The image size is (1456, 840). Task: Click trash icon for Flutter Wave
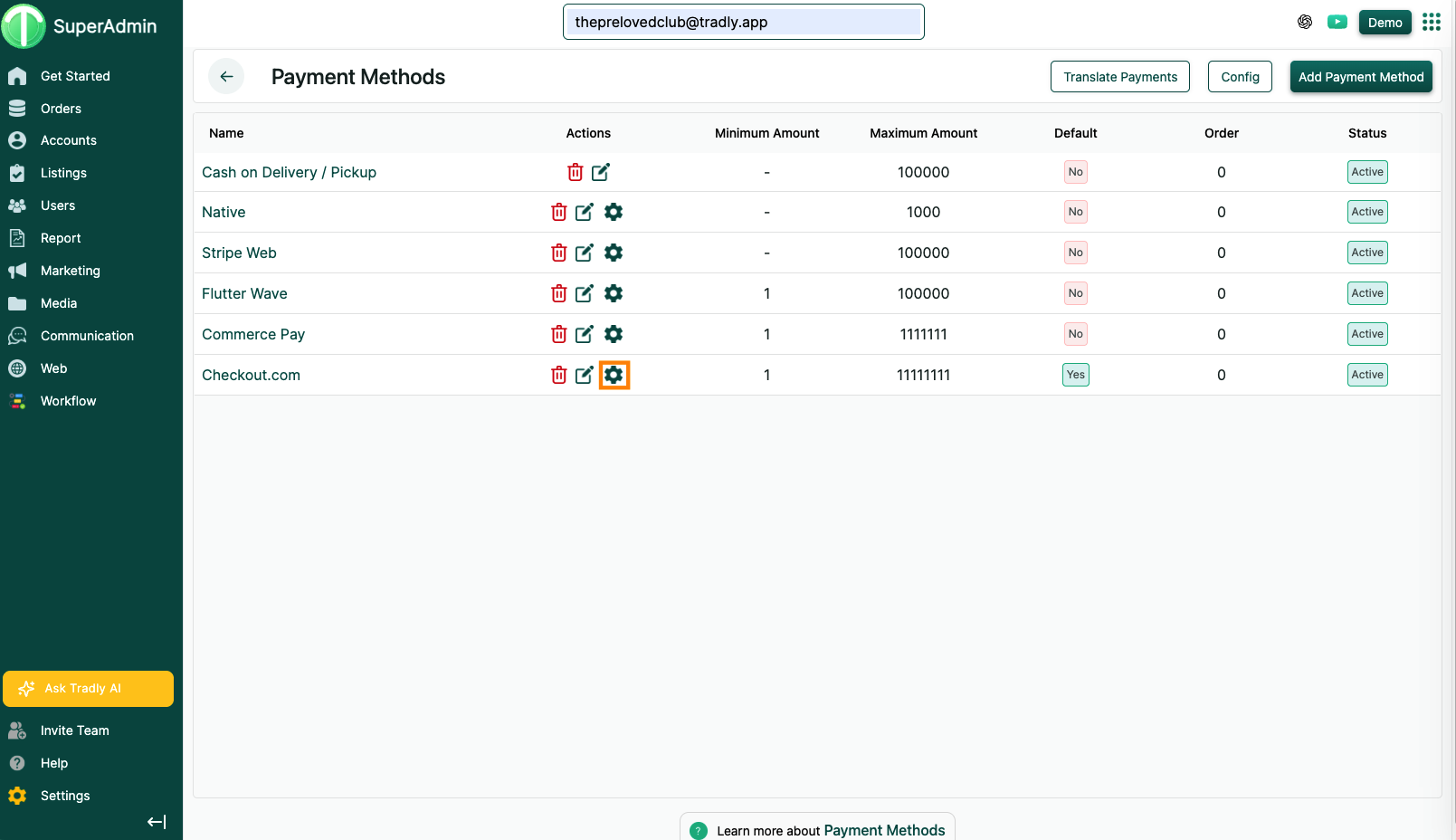[x=559, y=293]
